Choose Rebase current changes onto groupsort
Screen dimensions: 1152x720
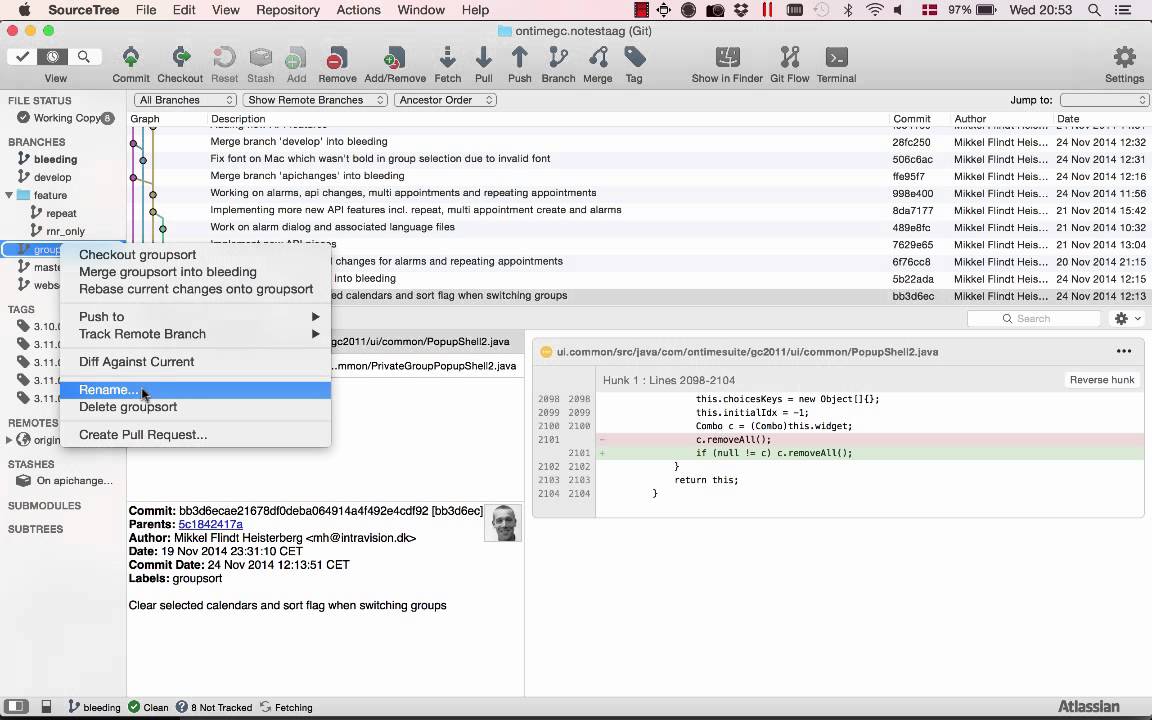(x=195, y=289)
